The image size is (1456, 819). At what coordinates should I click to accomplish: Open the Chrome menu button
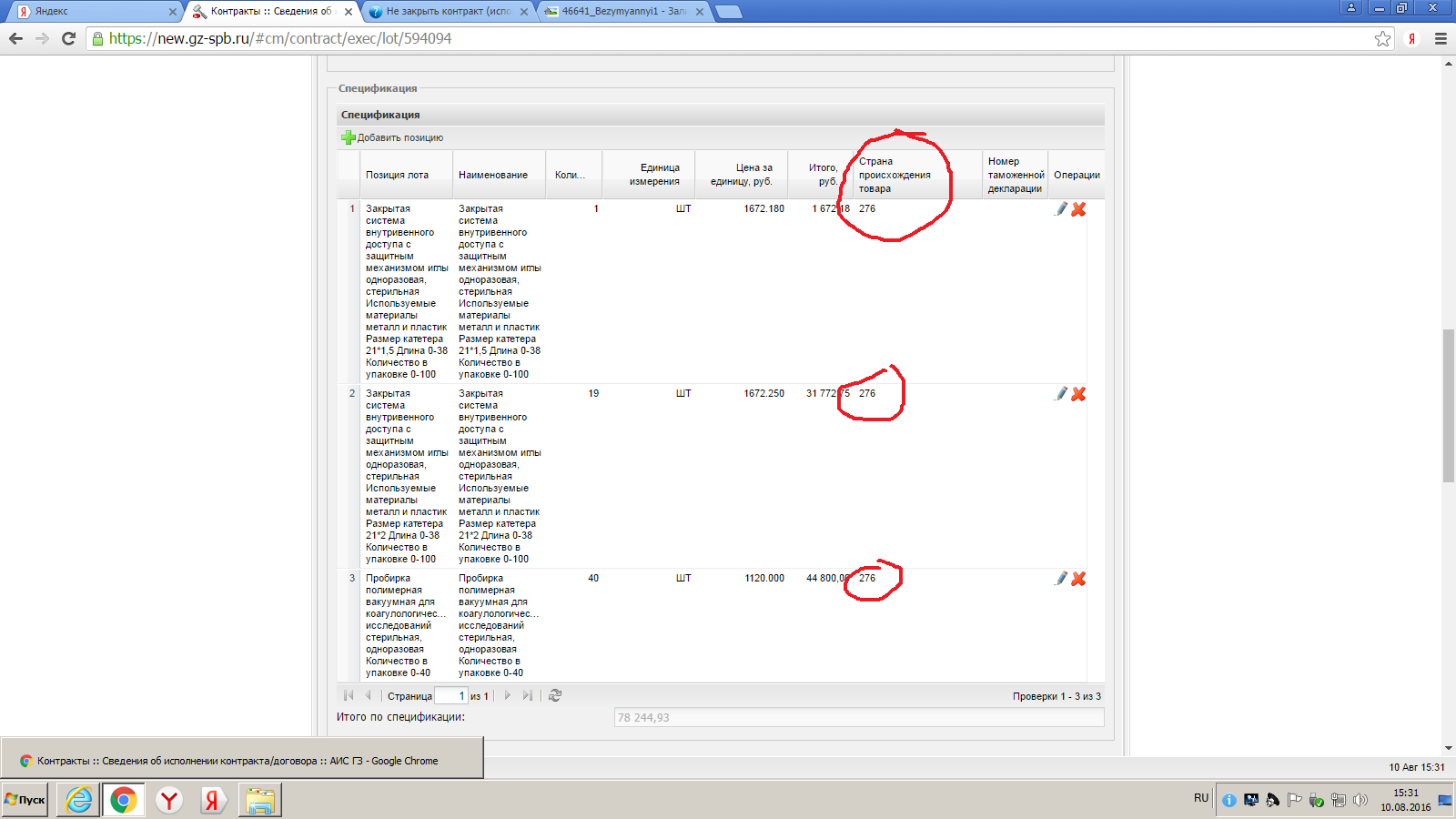click(1441, 38)
